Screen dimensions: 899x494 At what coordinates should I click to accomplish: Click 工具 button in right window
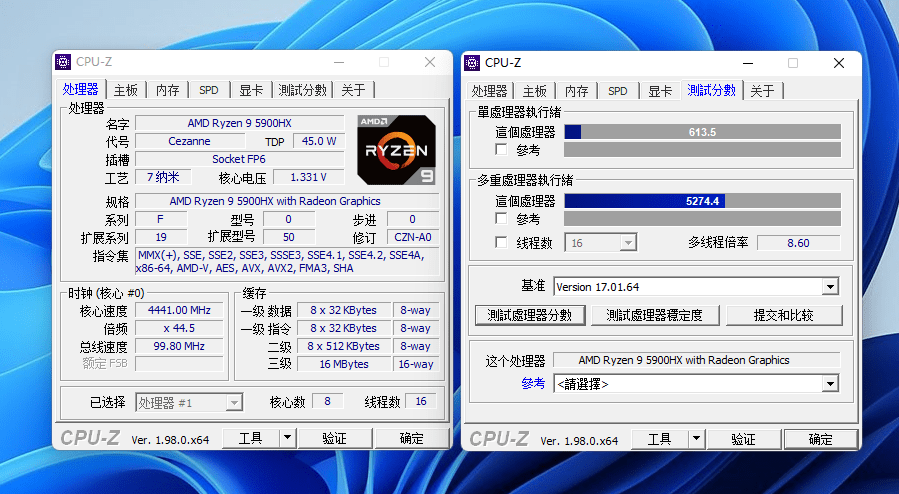coord(659,440)
